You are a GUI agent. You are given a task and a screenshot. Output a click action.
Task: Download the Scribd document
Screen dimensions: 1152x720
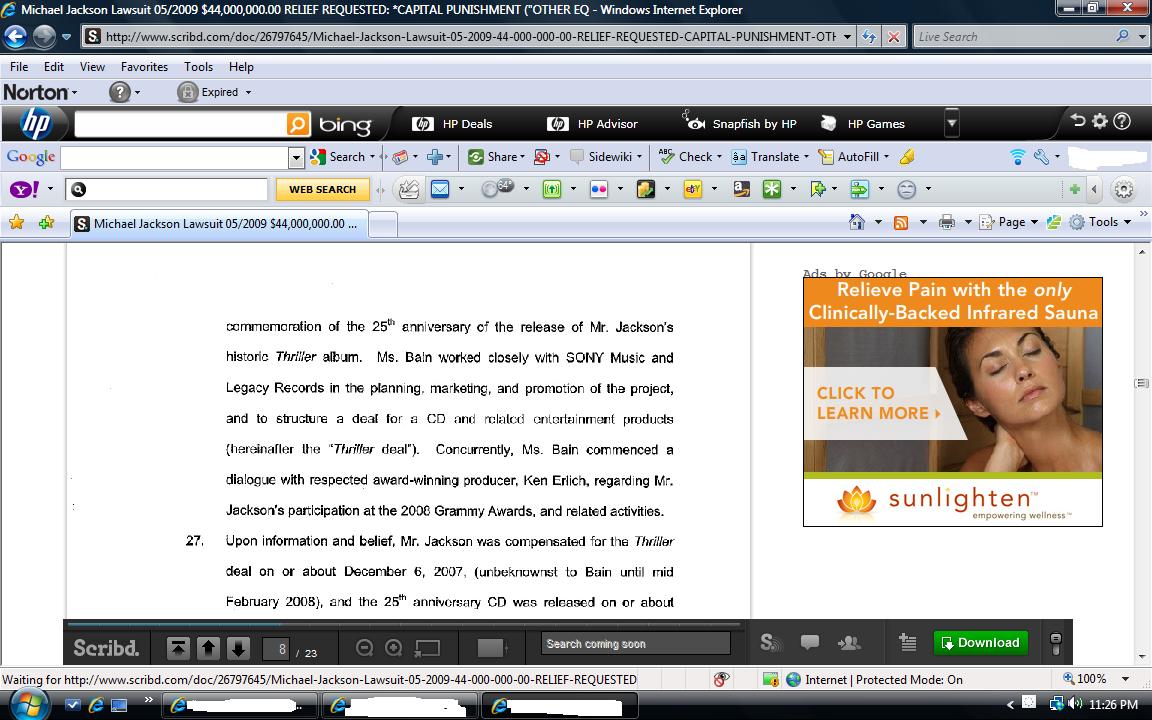tap(981, 643)
